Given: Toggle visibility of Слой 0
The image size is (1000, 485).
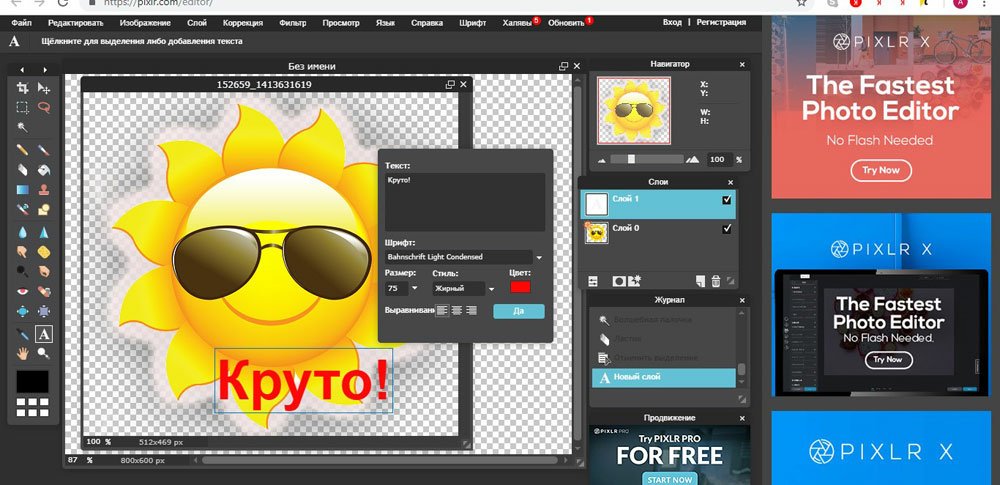Looking at the screenshot, I should 727,229.
